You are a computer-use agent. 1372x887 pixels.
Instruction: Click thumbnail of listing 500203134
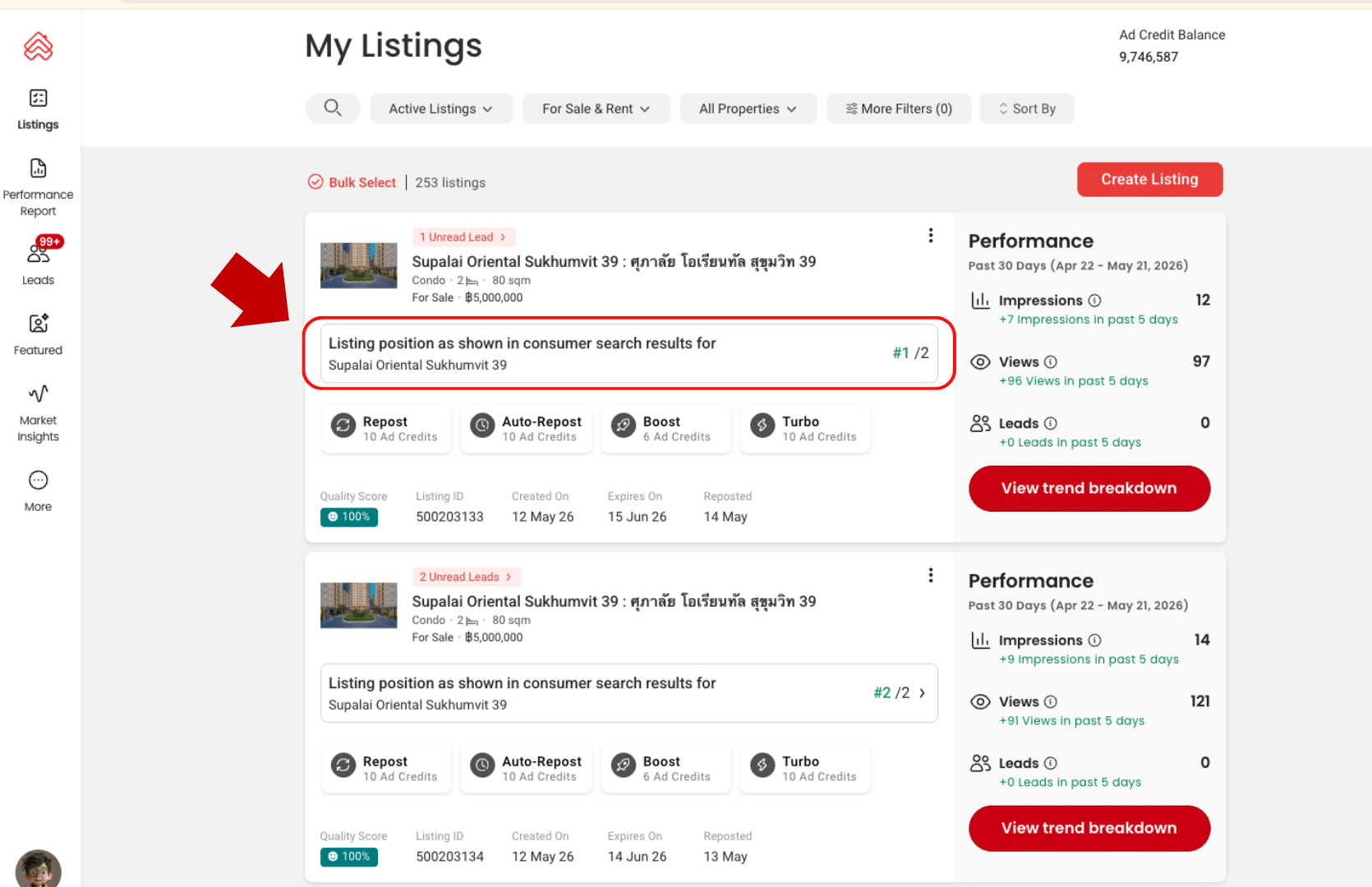[358, 605]
